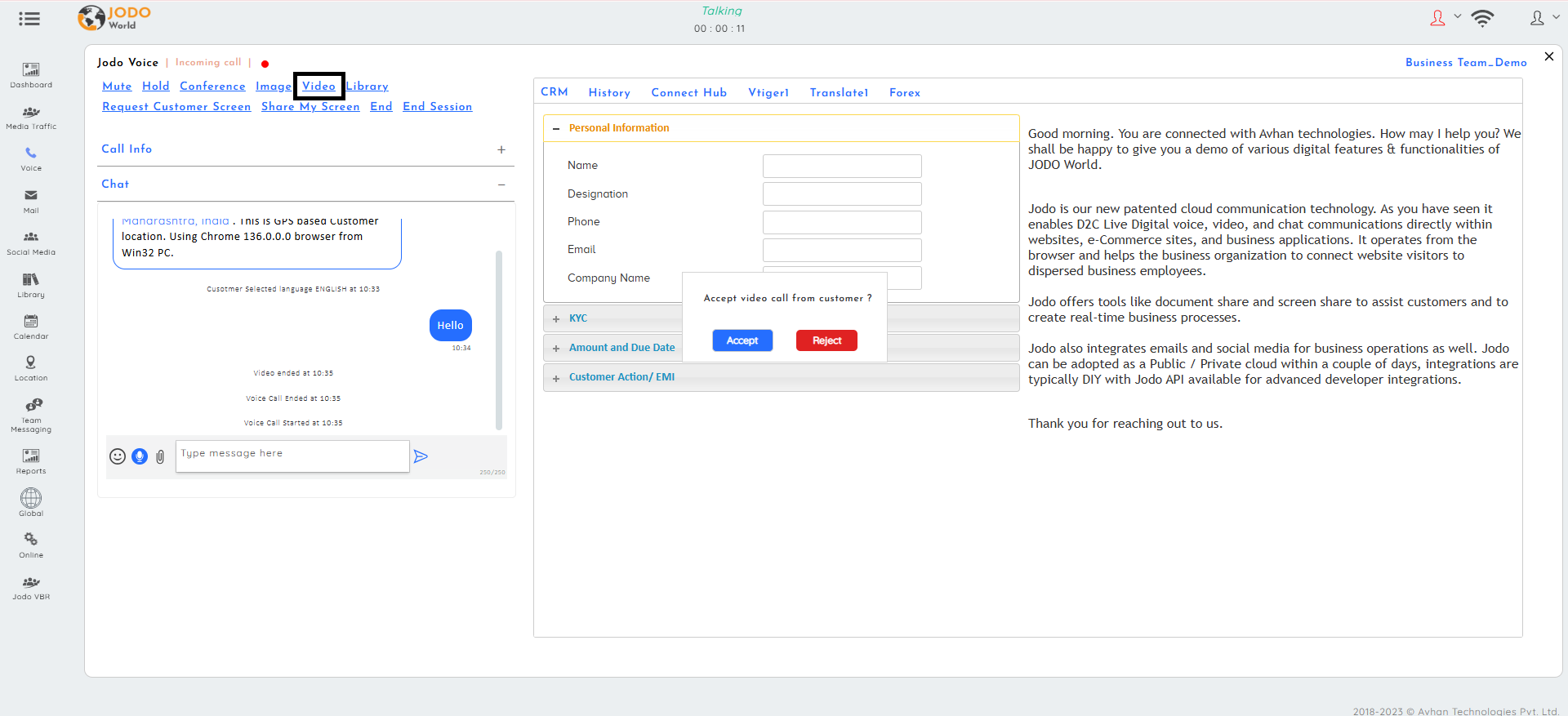Click the JODO World logo

[x=114, y=18]
